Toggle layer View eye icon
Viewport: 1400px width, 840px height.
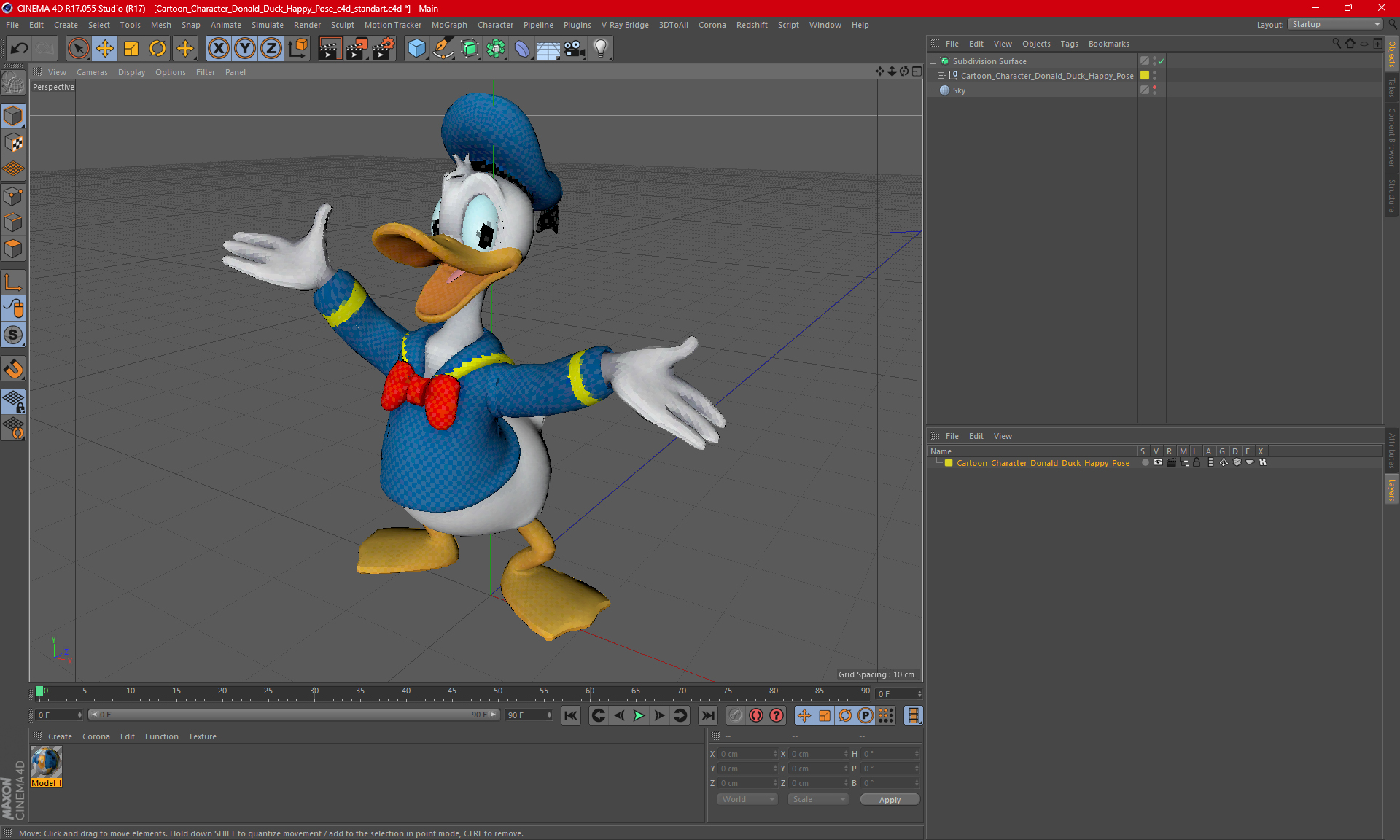tap(1158, 462)
